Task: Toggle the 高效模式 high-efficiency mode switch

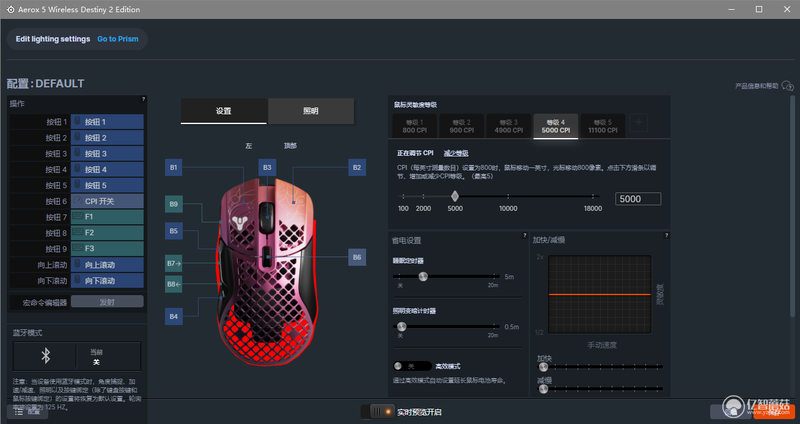Action: coord(412,366)
